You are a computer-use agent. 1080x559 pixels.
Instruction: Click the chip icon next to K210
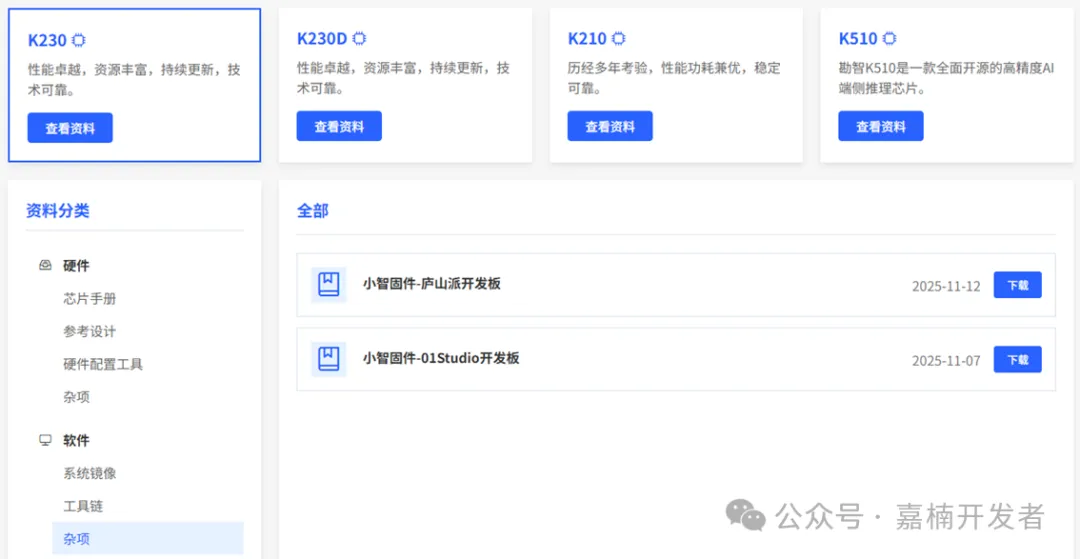619,39
